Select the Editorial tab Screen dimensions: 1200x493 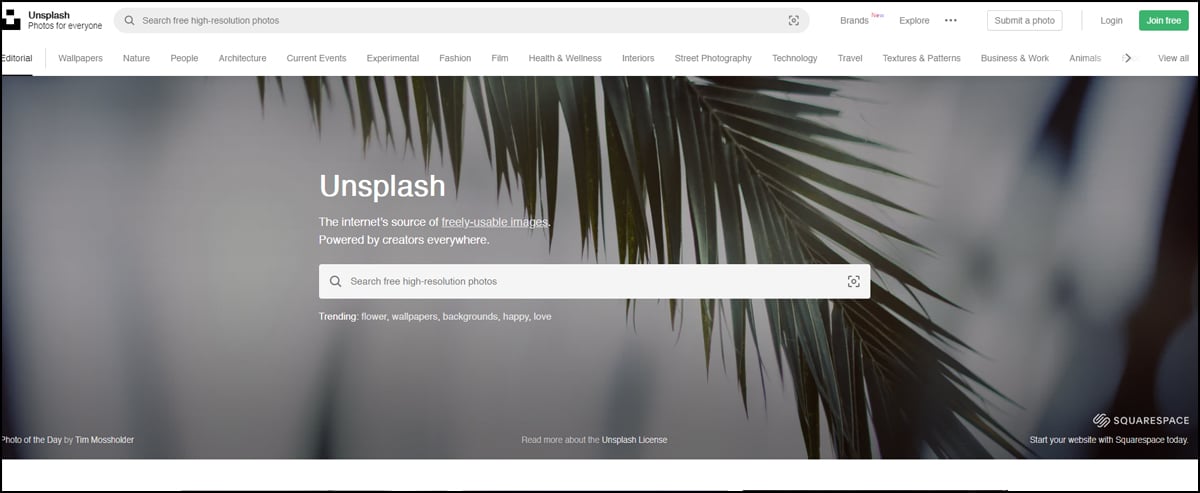coord(16,58)
